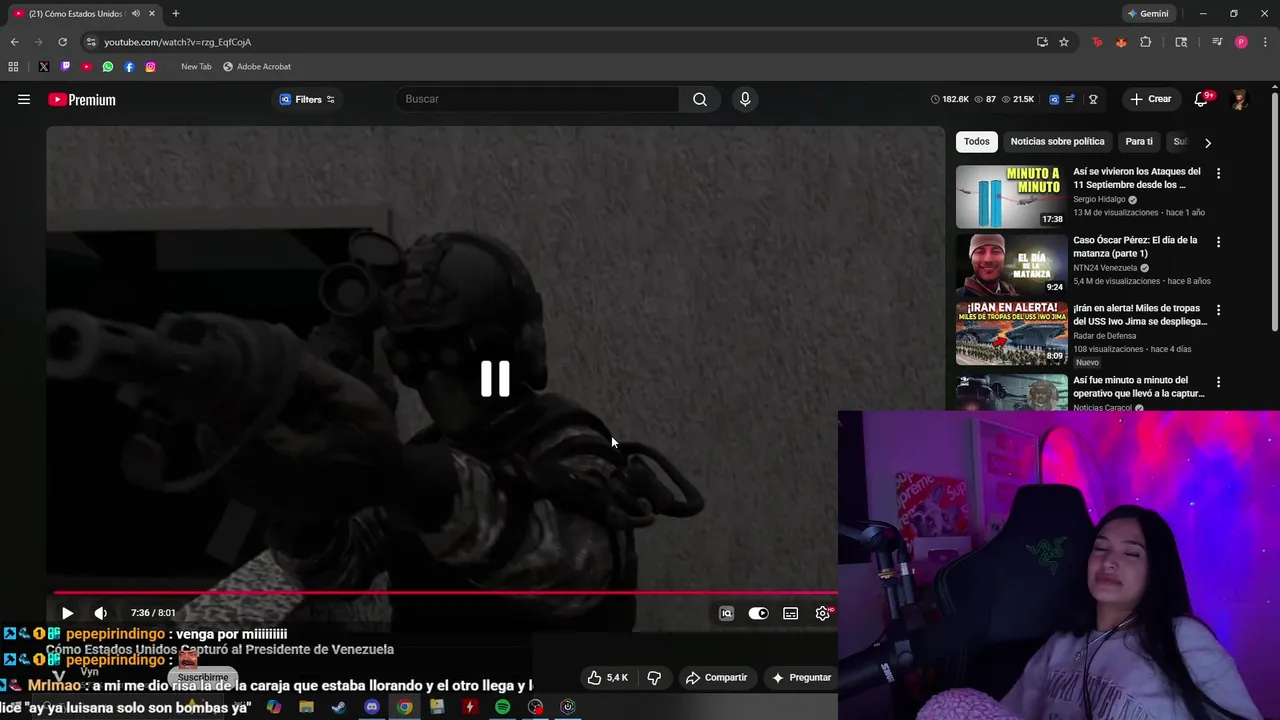Open the notifications bell with 9+ badge

pos(1202,99)
